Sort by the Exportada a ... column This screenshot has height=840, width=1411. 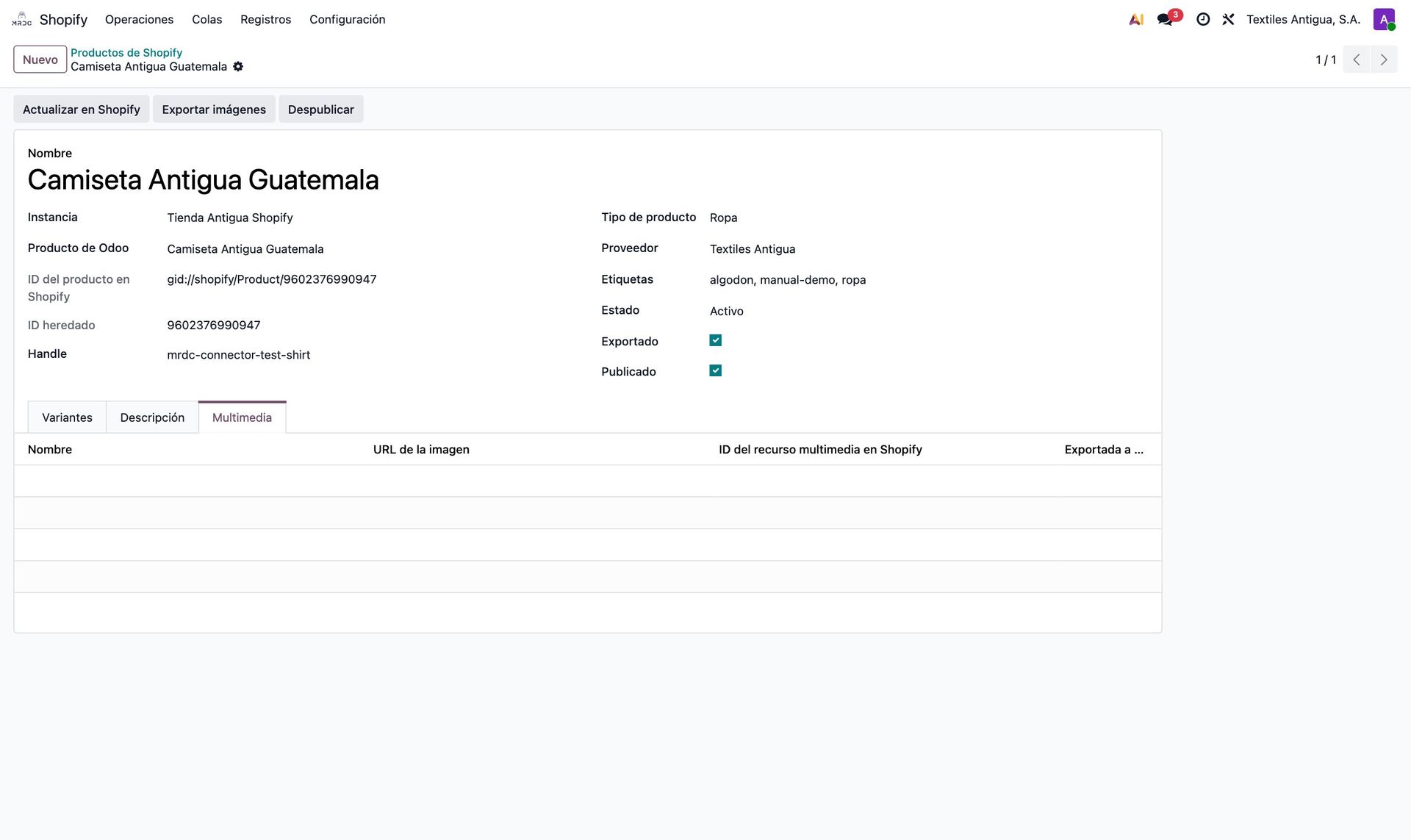1104,449
